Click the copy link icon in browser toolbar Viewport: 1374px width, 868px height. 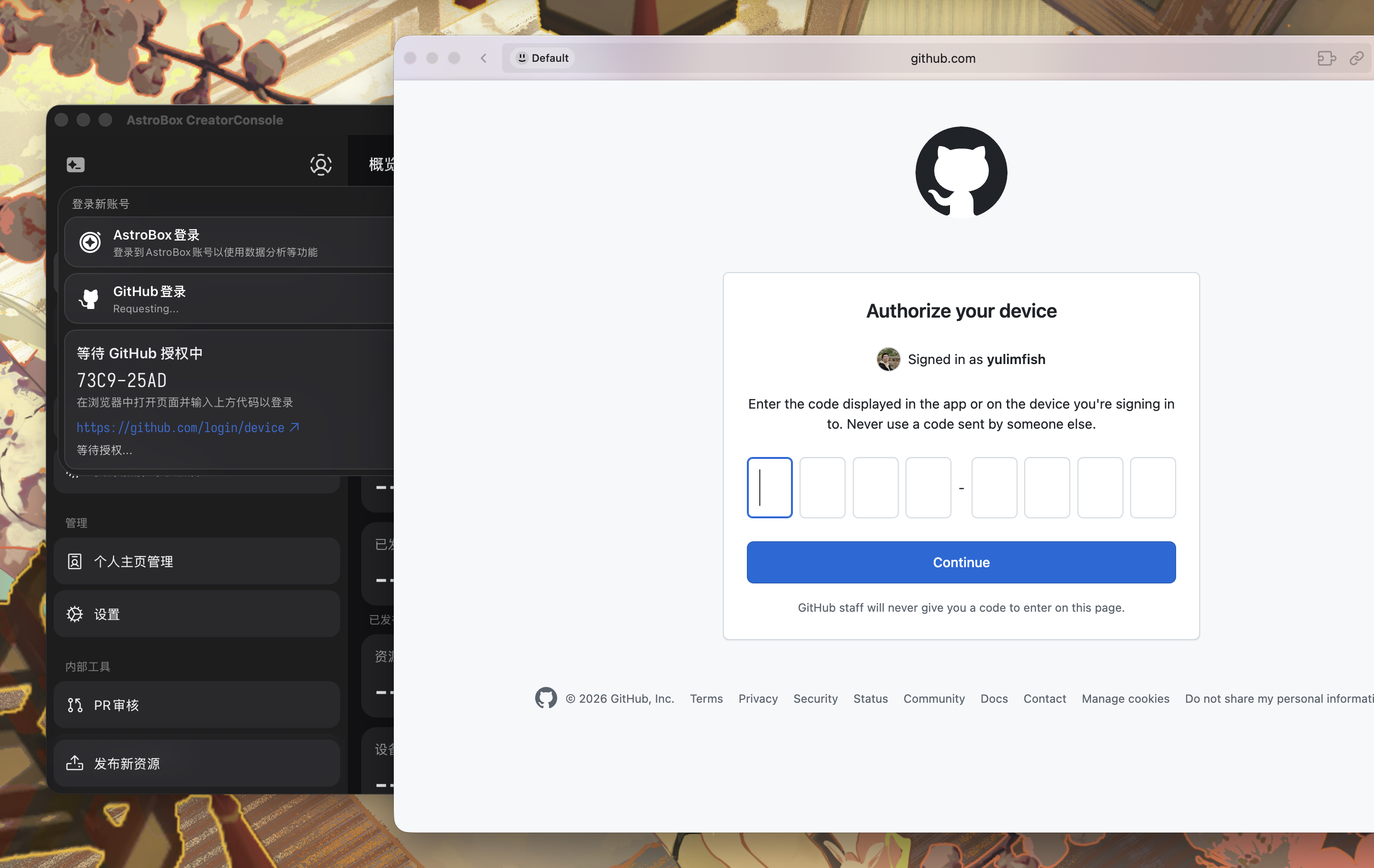(1356, 58)
